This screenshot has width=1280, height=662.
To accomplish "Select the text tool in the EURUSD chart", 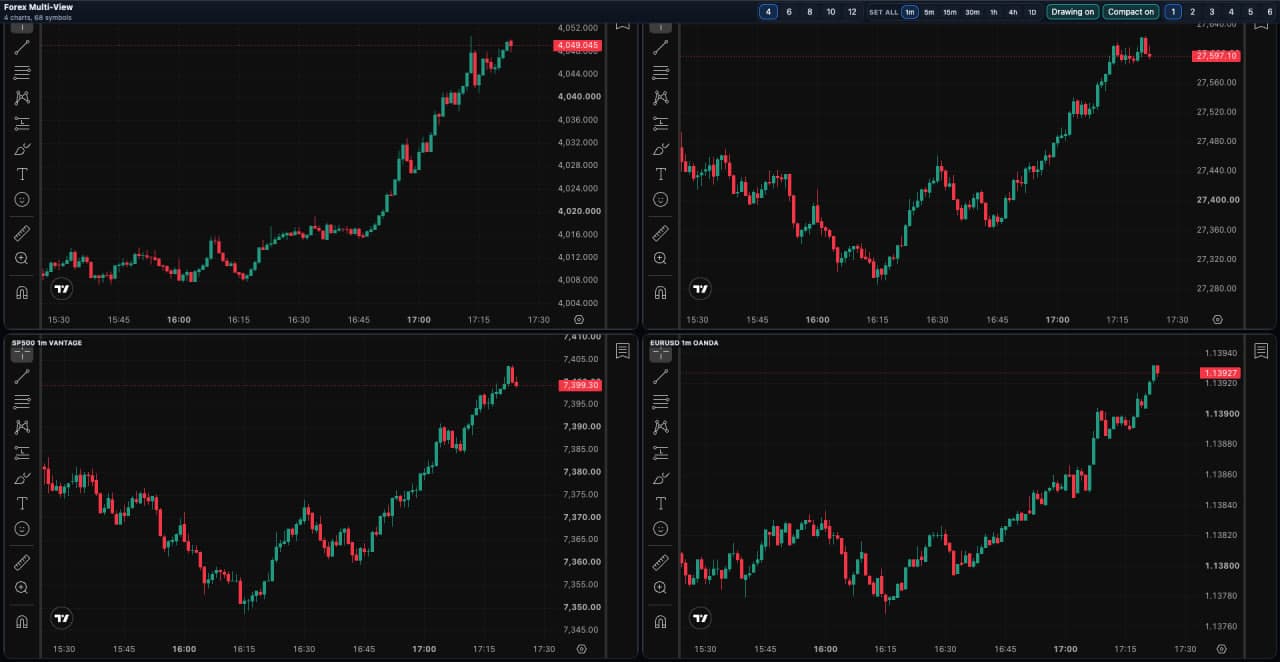I will (x=660, y=503).
